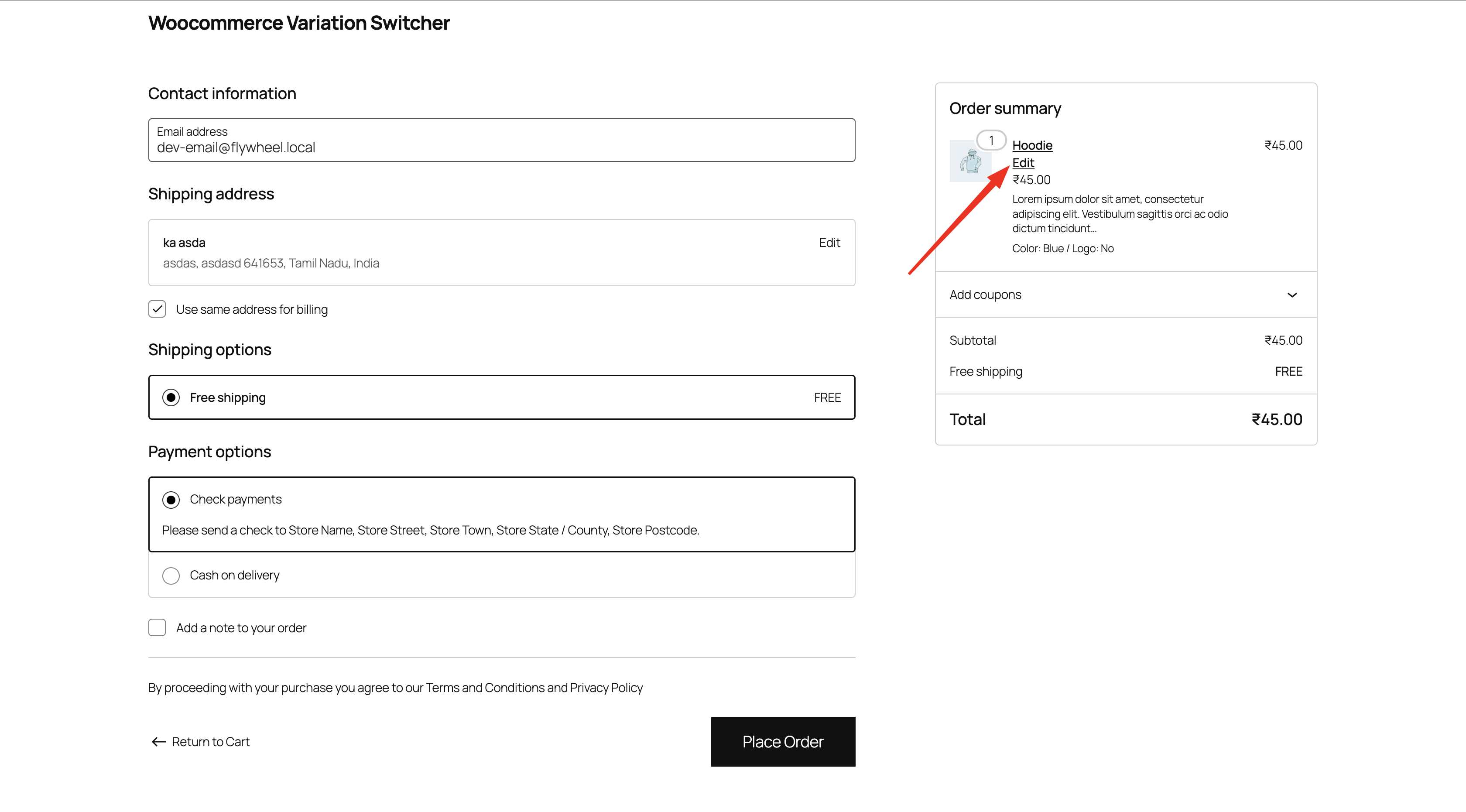Choose Cash on delivery payment option
The image size is (1466, 812).
(171, 575)
